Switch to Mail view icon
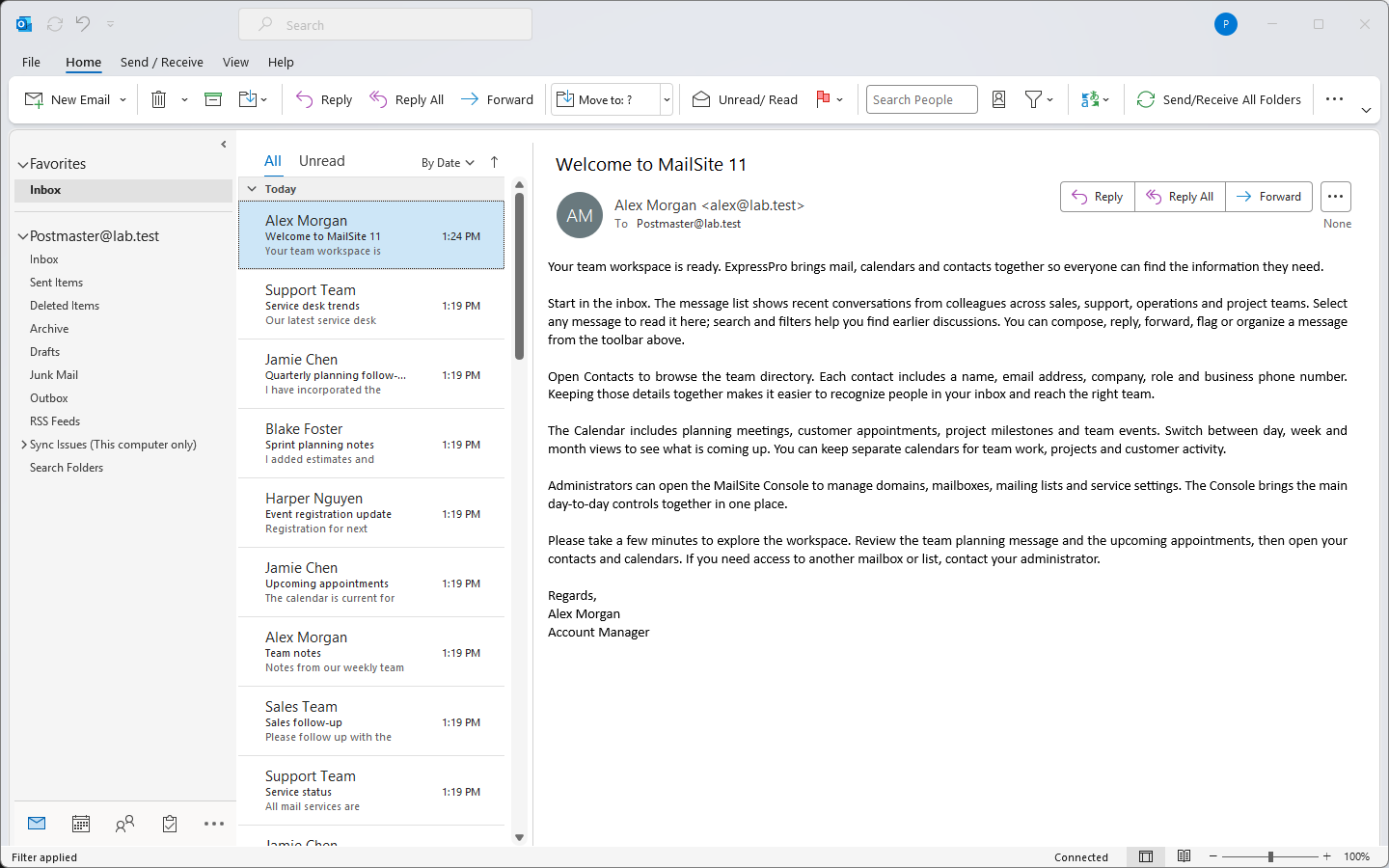The width and height of the screenshot is (1389, 868). tap(37, 824)
